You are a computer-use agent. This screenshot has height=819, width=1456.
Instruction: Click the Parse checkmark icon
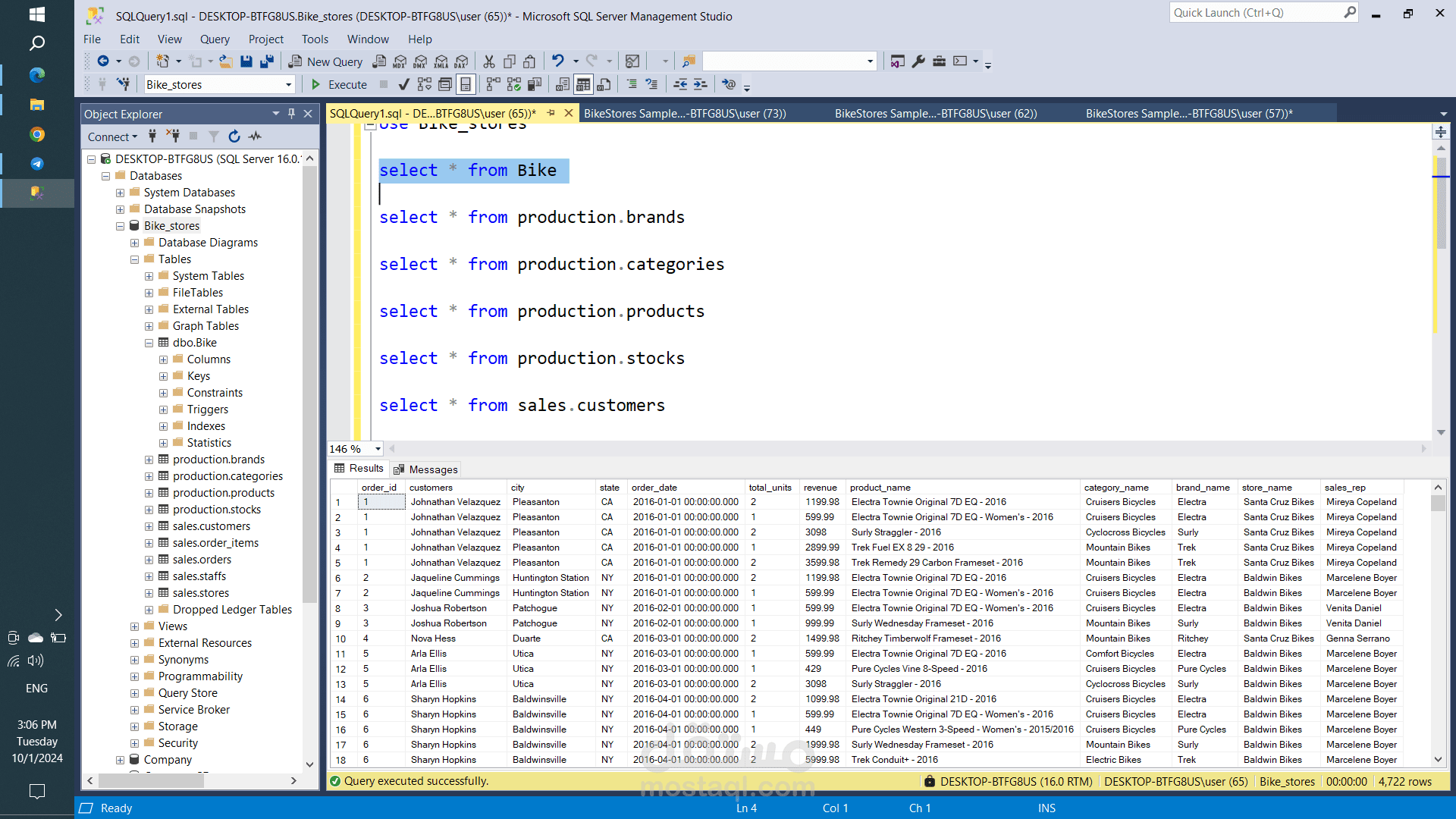coord(404,84)
